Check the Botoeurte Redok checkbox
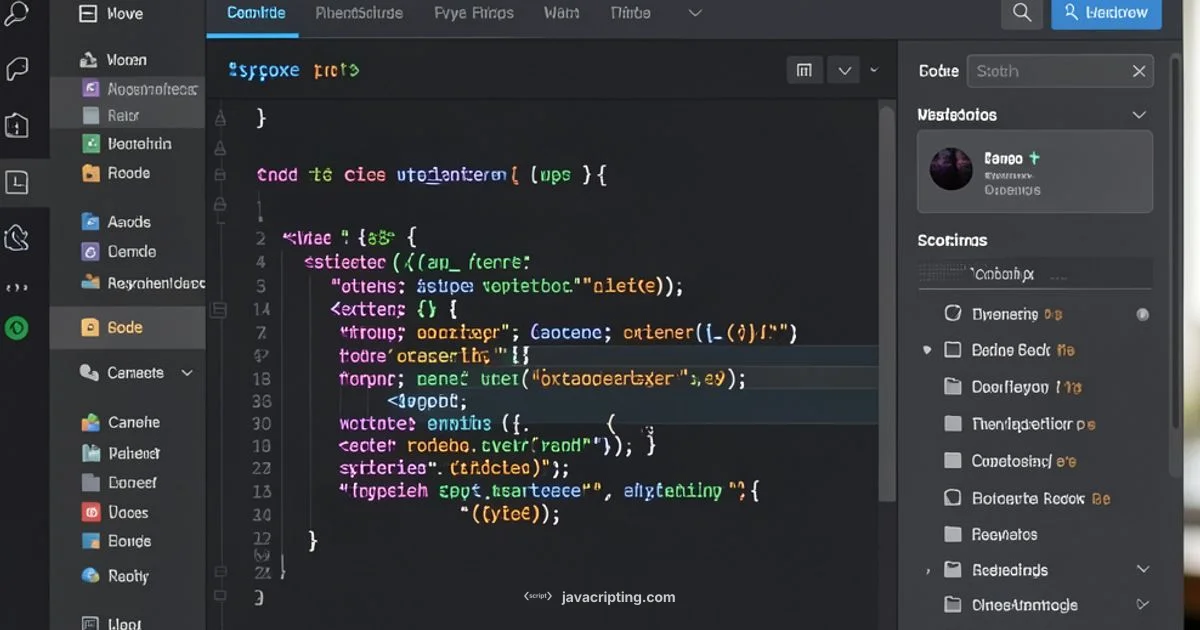The width and height of the screenshot is (1200, 630). (952, 497)
